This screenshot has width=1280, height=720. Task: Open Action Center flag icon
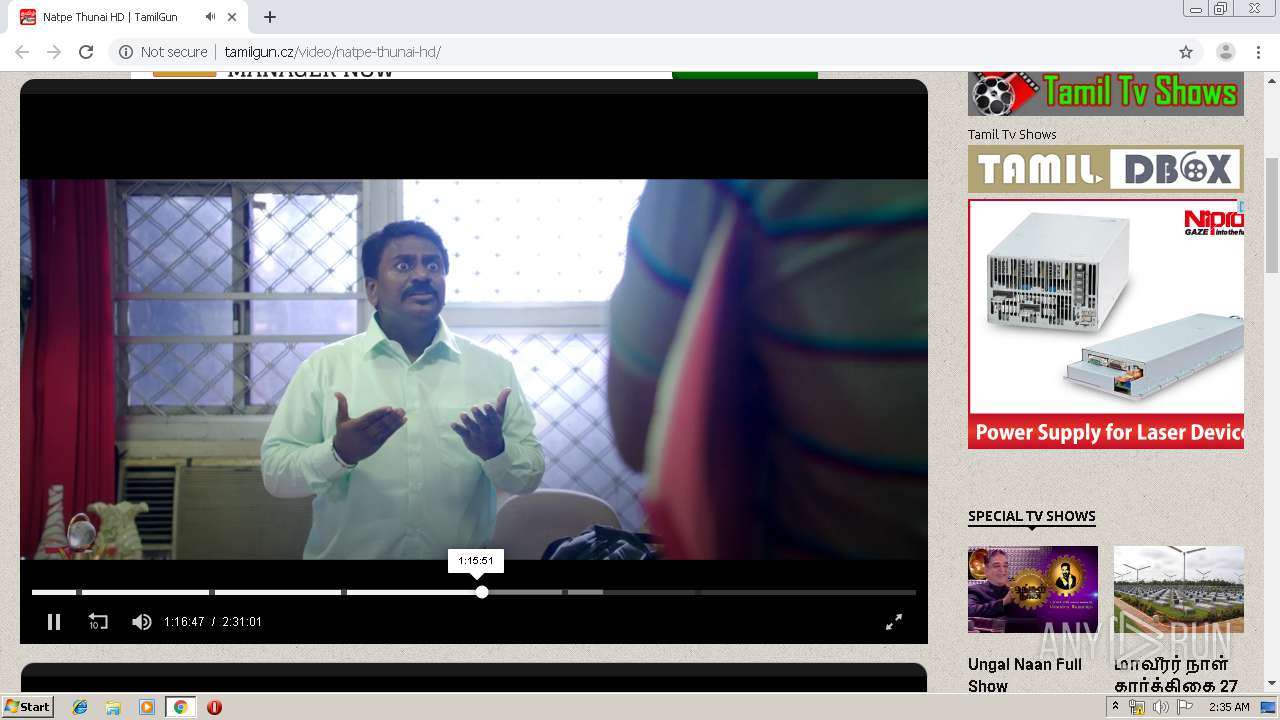pos(1184,707)
